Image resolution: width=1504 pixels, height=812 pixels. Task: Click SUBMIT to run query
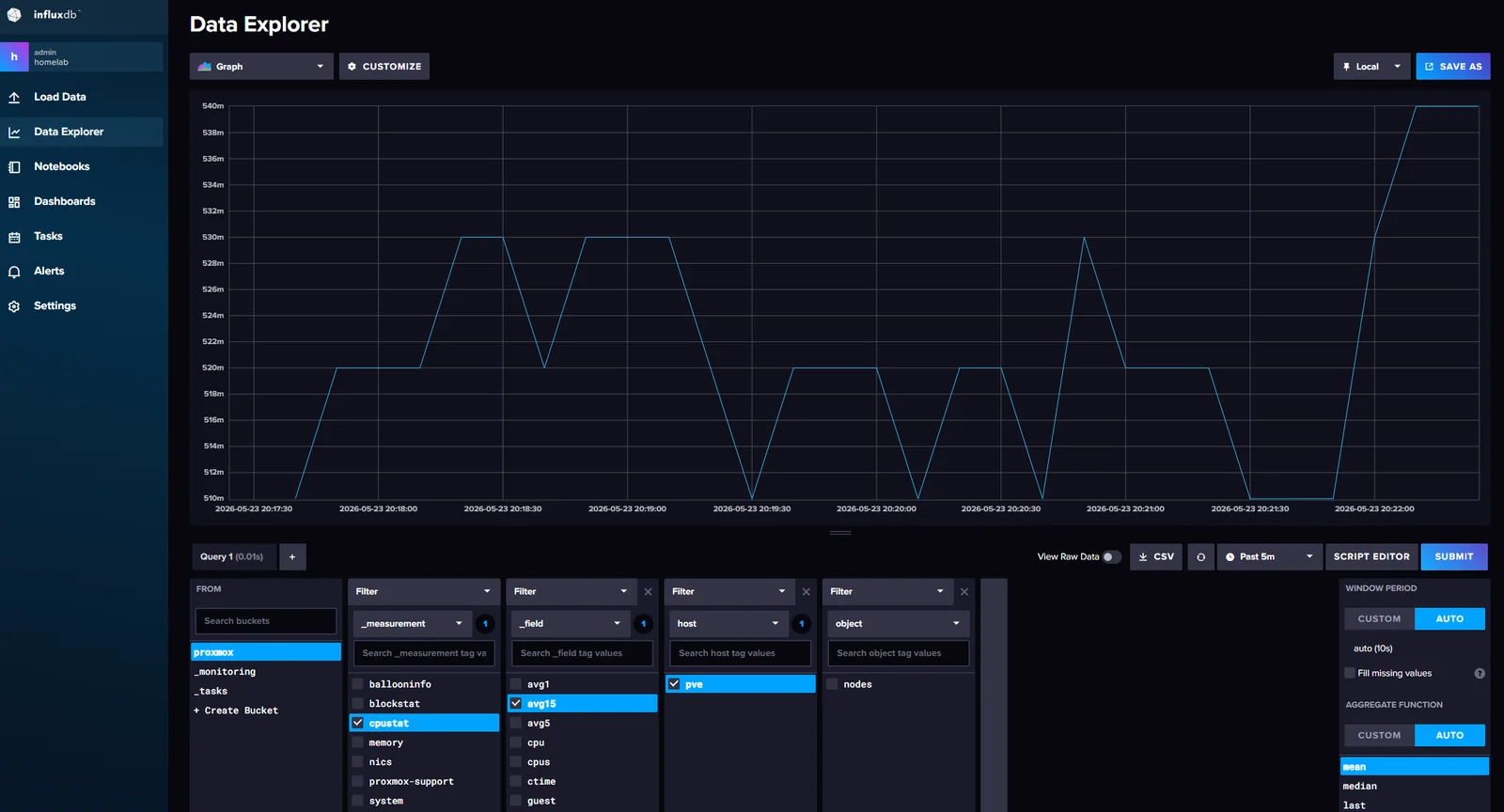tap(1454, 556)
